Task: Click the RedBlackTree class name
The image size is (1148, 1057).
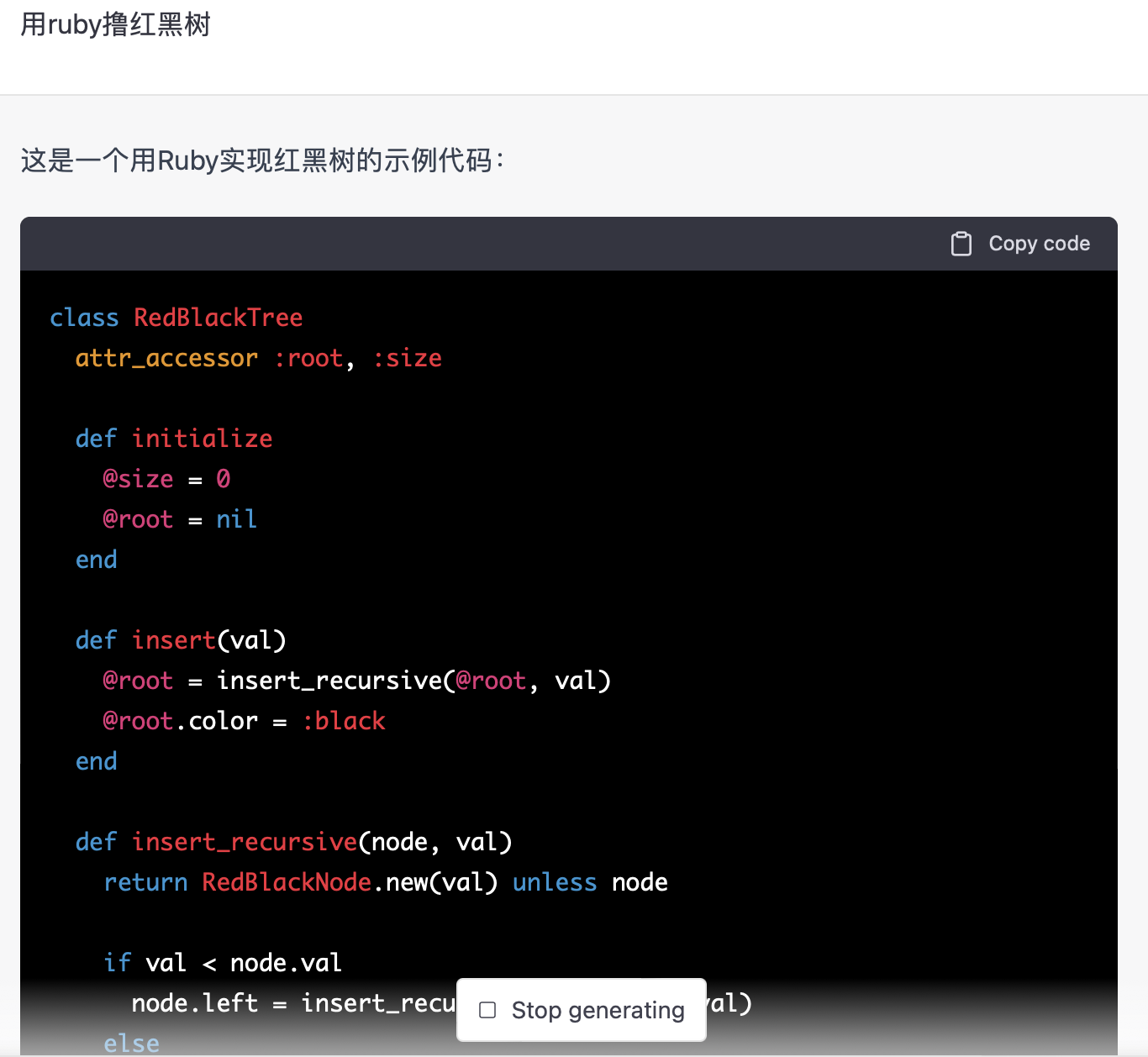Action: tap(218, 318)
